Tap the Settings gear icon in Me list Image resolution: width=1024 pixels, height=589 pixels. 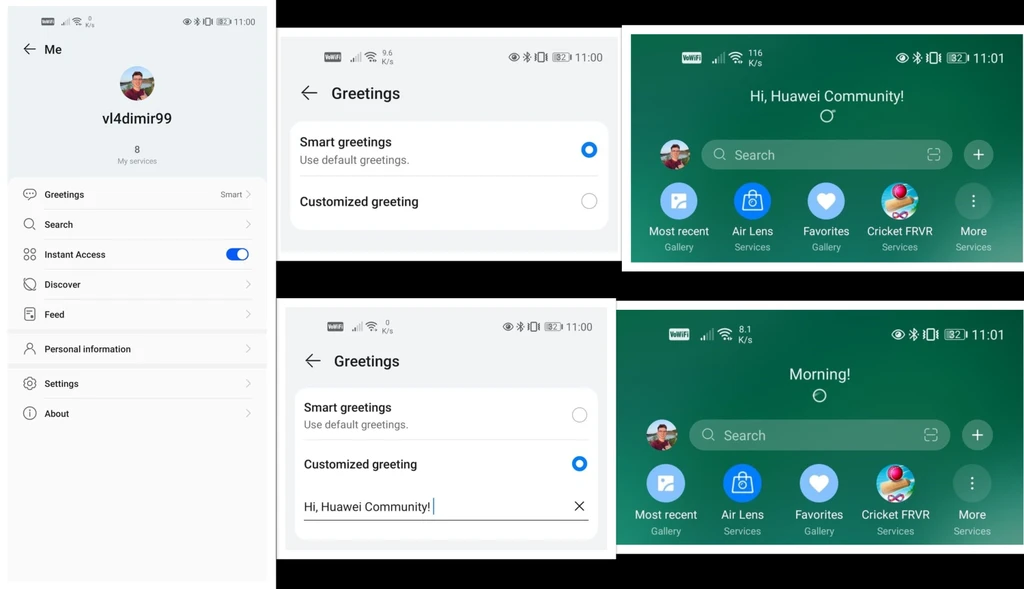pyautogui.click(x=29, y=383)
